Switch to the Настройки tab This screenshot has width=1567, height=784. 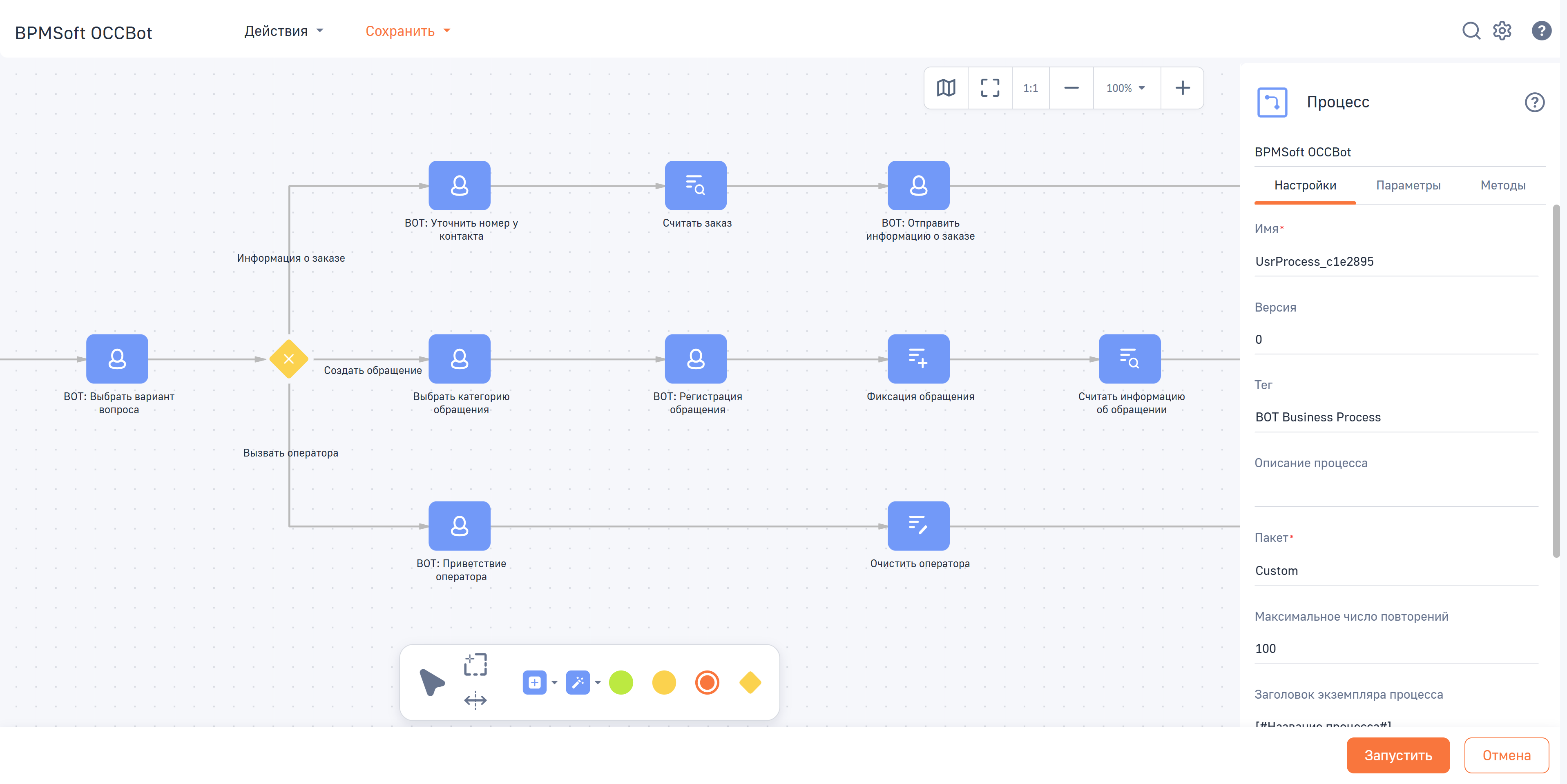[1305, 185]
